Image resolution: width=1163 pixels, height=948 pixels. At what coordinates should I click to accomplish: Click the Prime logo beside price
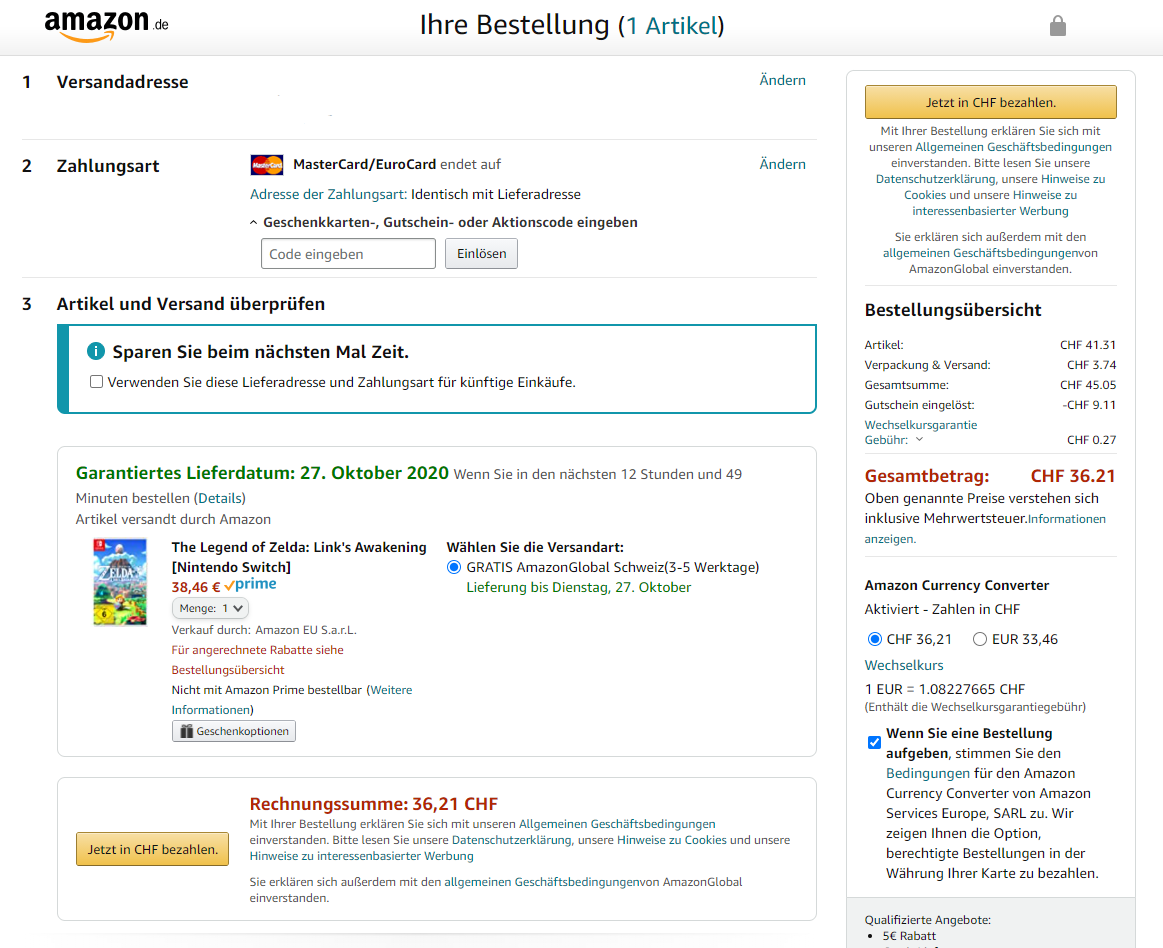coord(251,586)
